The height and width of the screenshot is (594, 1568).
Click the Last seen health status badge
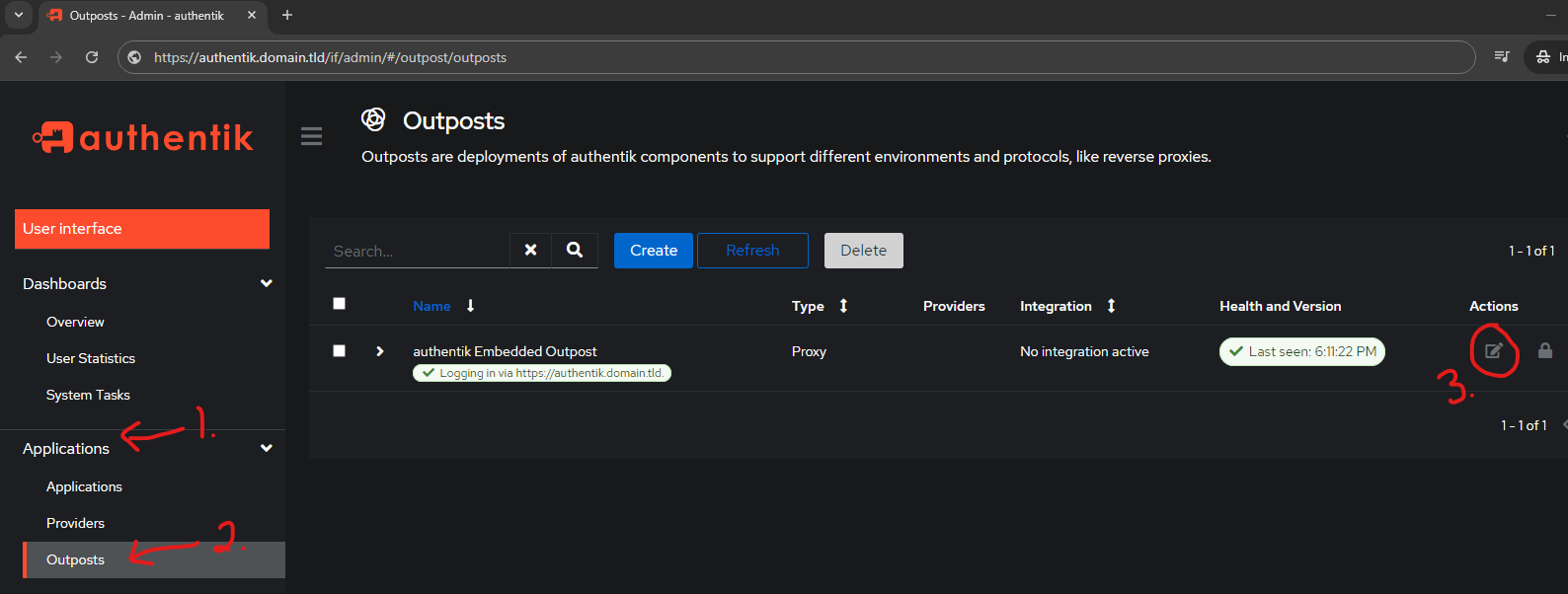(1302, 351)
